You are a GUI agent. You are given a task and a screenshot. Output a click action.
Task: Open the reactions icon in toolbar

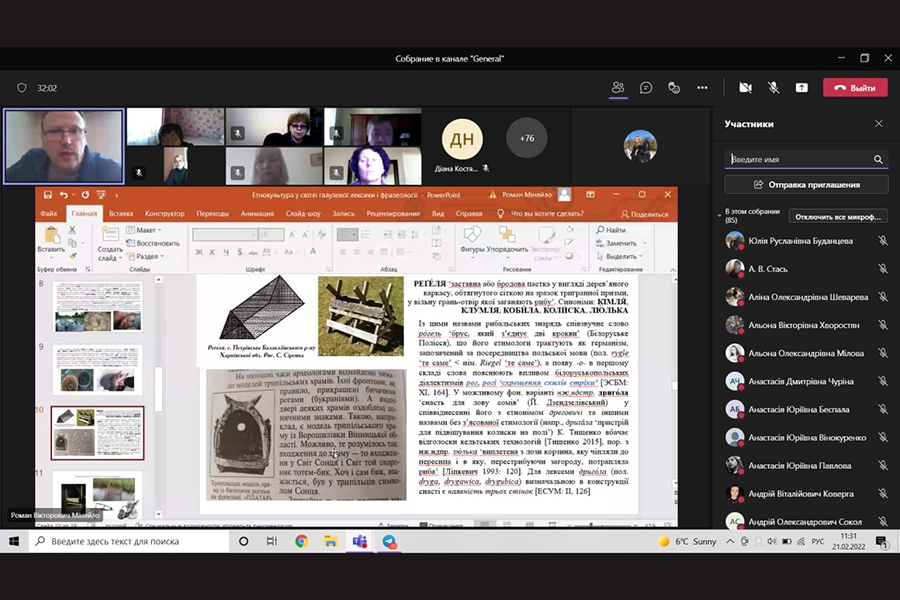point(674,88)
